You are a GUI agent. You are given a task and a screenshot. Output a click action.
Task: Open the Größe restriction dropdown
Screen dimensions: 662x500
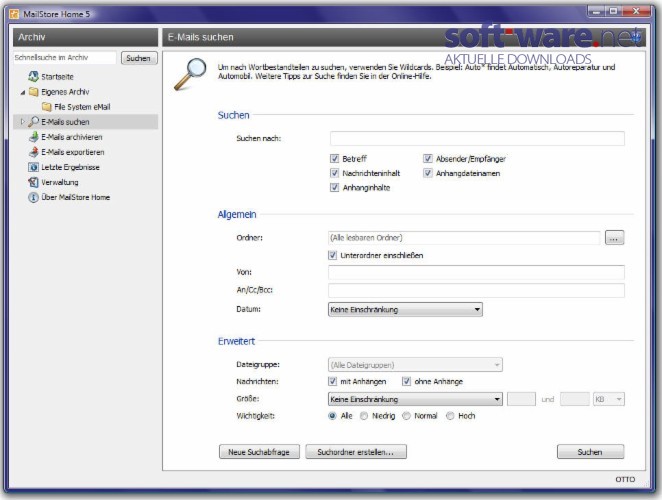(x=415, y=399)
